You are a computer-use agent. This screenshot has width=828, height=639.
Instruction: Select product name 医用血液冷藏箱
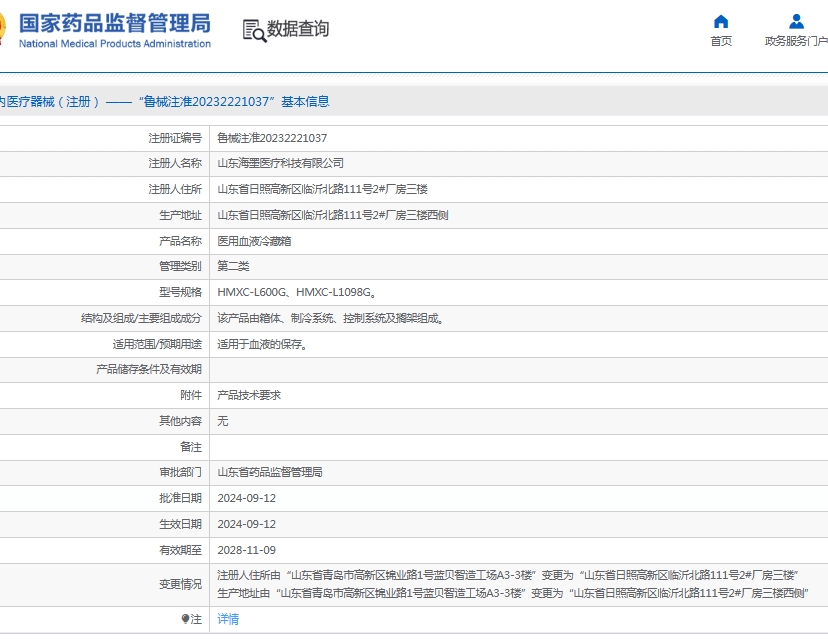254,241
